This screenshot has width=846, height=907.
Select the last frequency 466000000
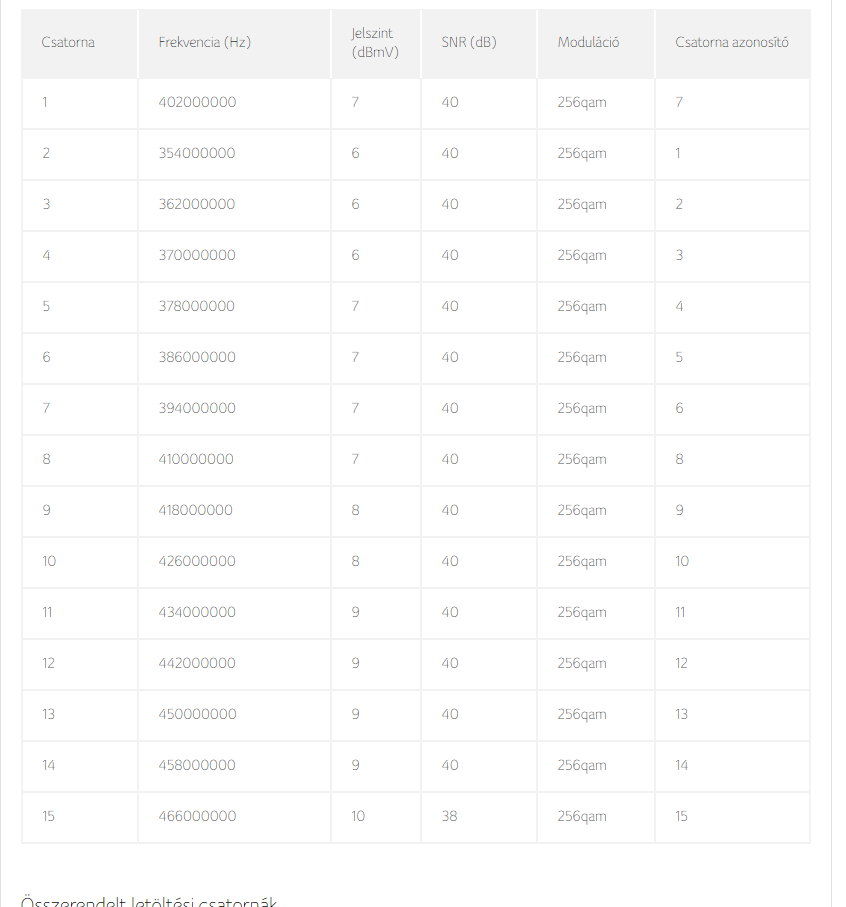coord(197,816)
